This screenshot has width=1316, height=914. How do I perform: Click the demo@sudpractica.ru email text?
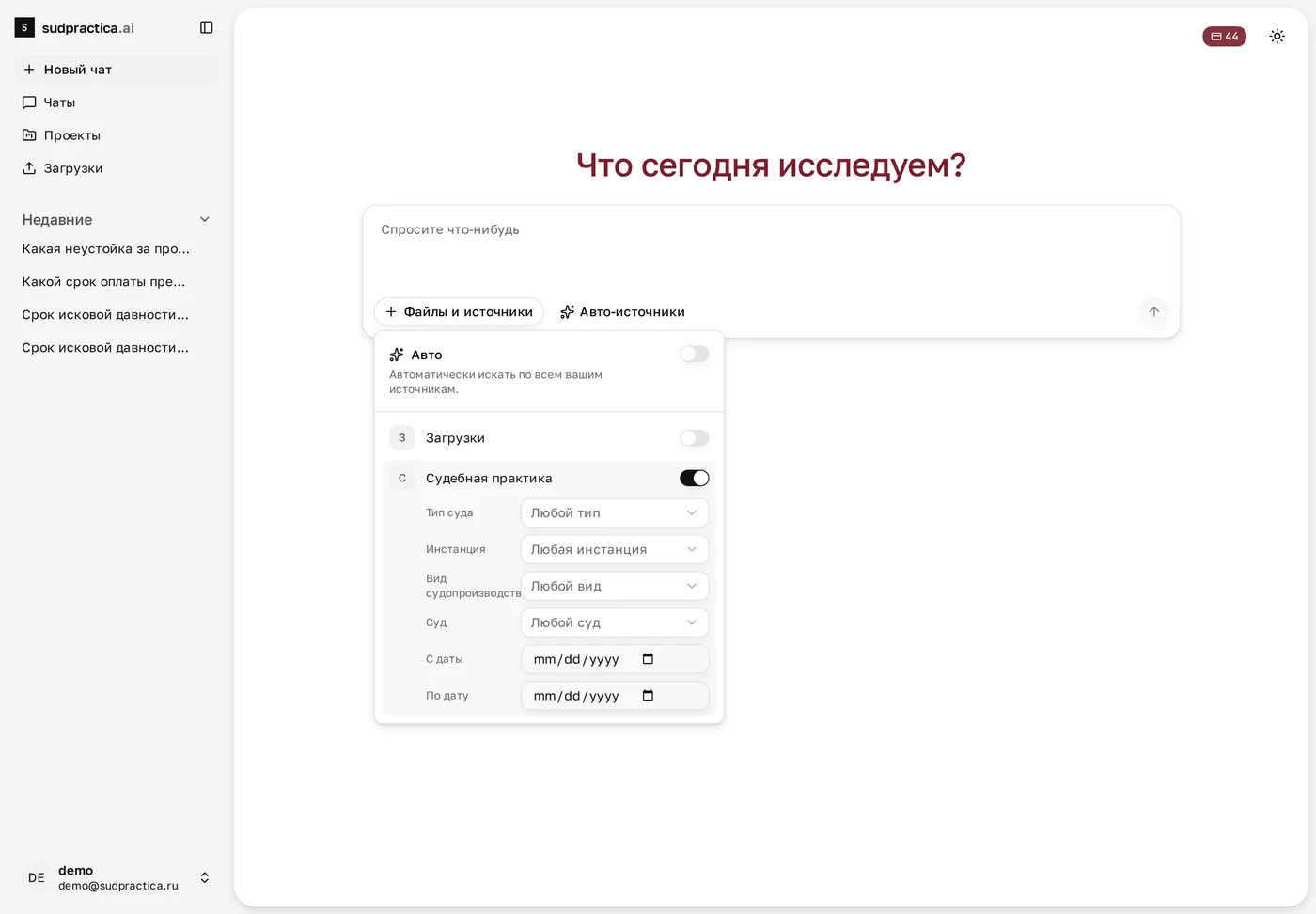pyautogui.click(x=118, y=887)
